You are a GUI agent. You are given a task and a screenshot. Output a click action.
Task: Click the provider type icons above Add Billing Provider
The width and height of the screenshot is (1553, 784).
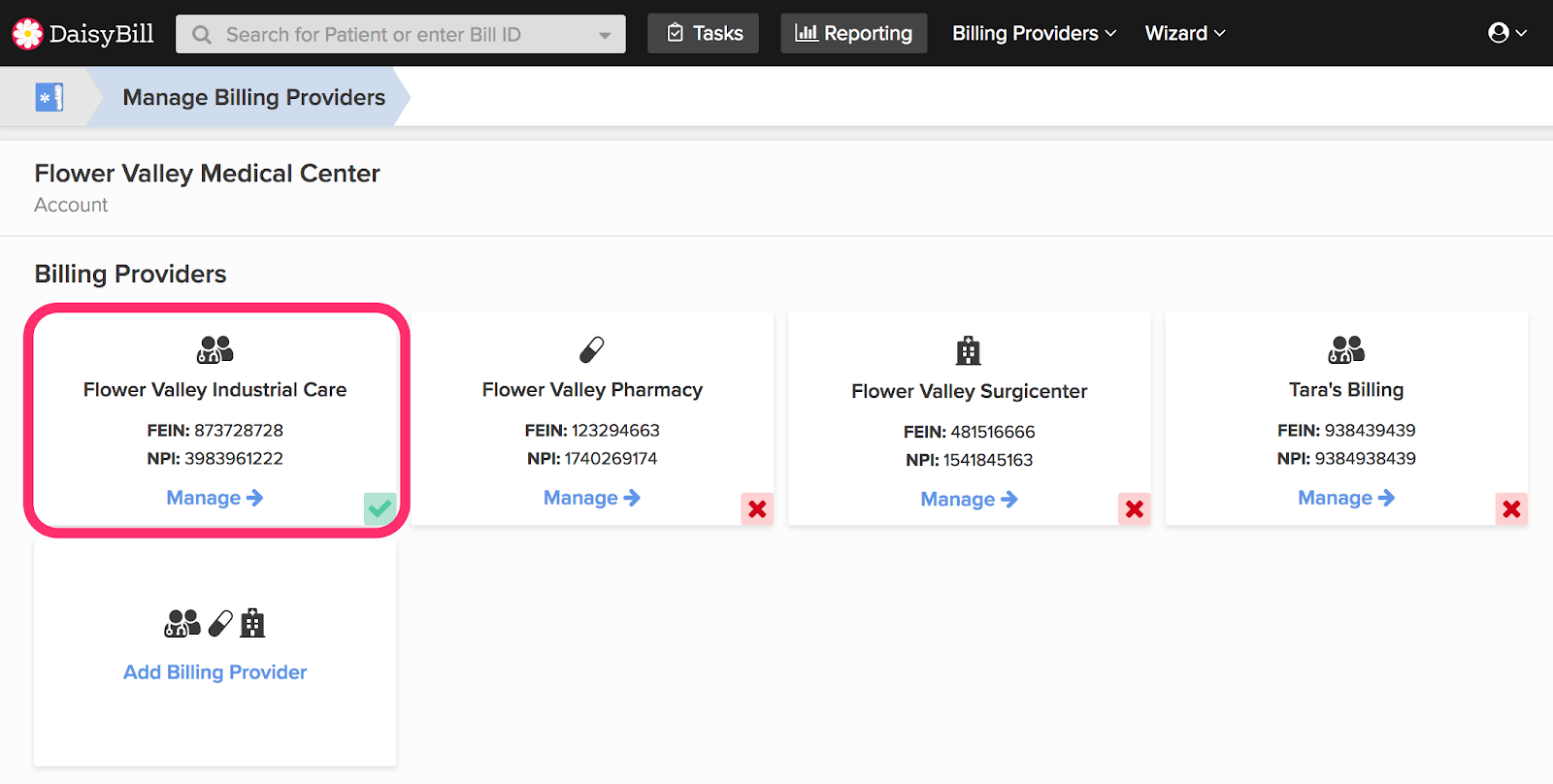215,623
